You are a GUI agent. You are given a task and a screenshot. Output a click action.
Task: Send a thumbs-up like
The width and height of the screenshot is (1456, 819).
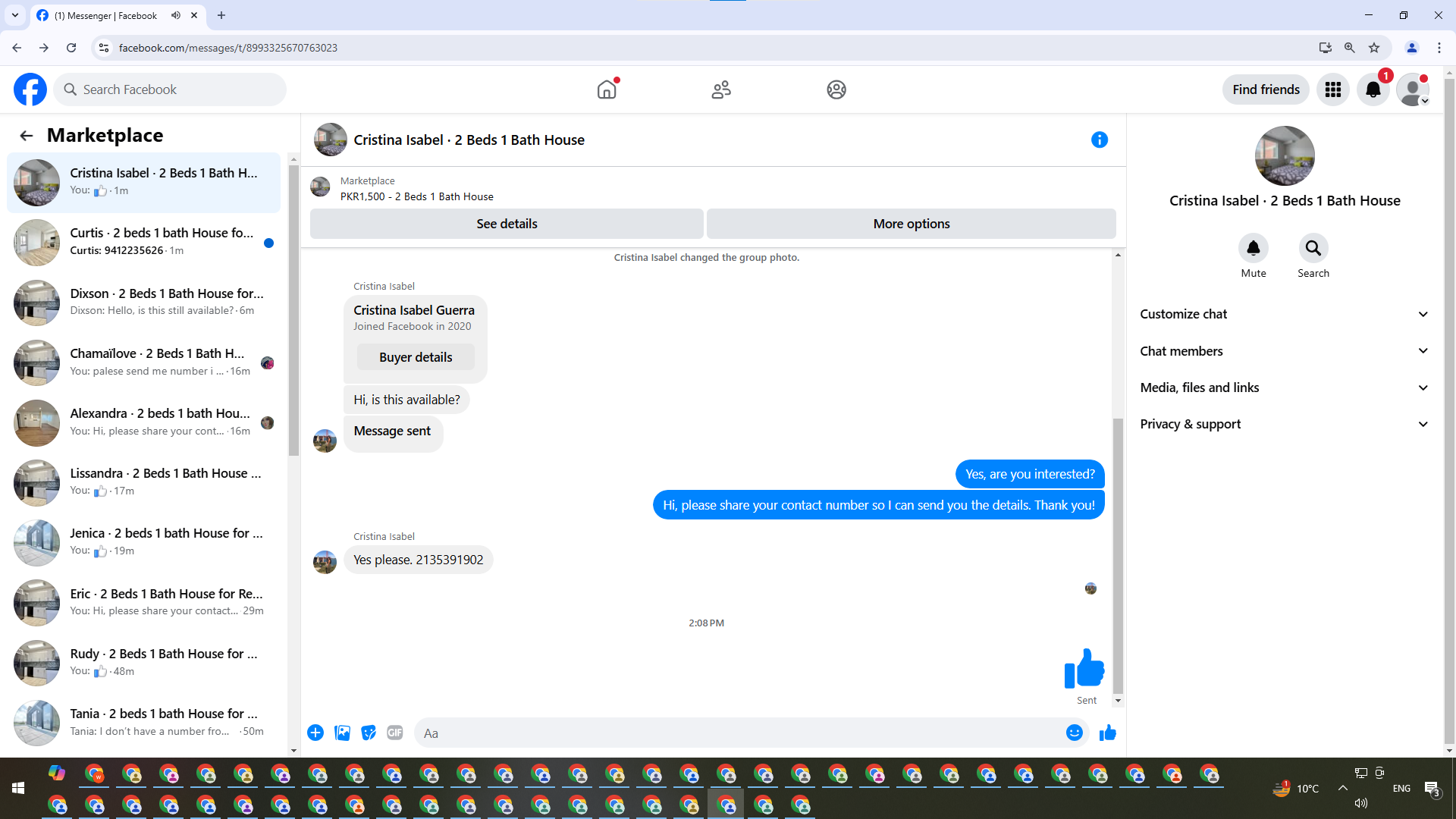click(1107, 733)
